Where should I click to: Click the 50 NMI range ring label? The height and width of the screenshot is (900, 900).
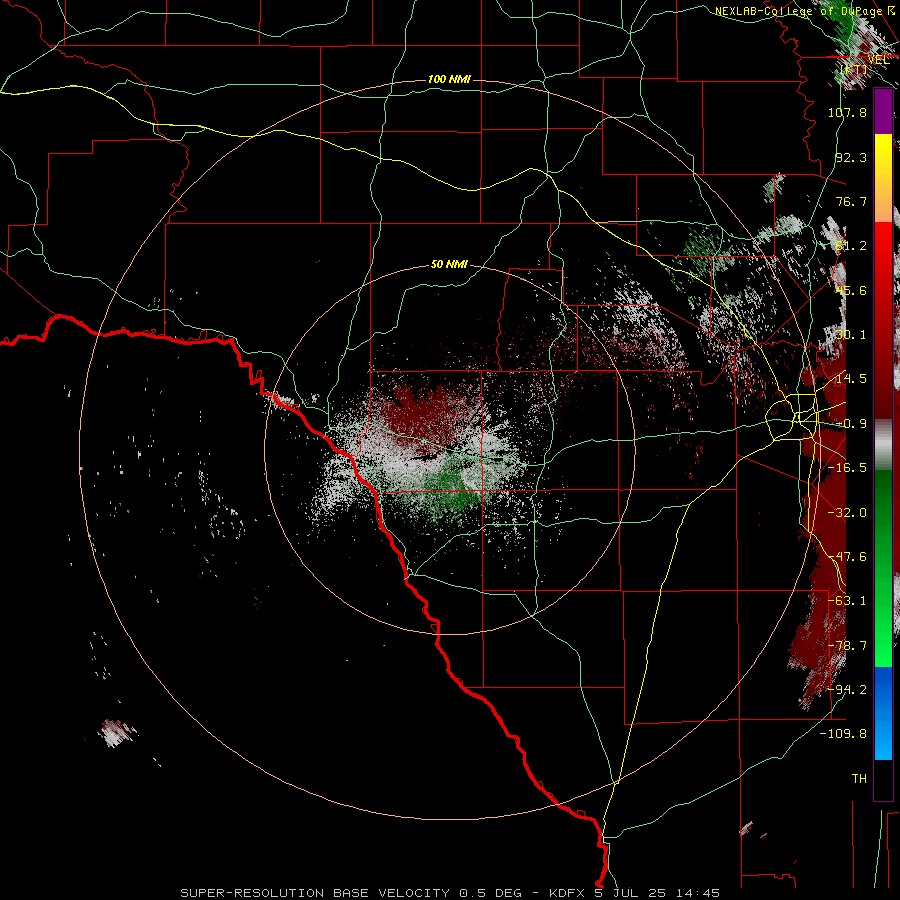pos(449,264)
